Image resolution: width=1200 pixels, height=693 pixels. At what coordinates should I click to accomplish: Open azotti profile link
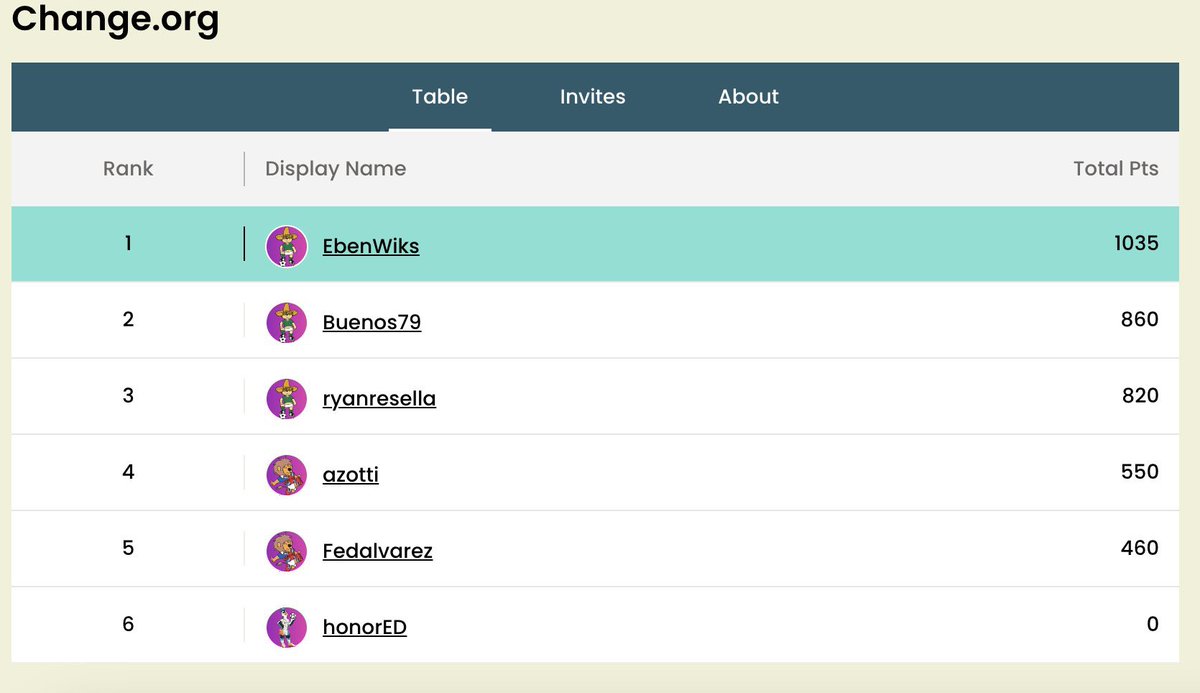click(351, 474)
